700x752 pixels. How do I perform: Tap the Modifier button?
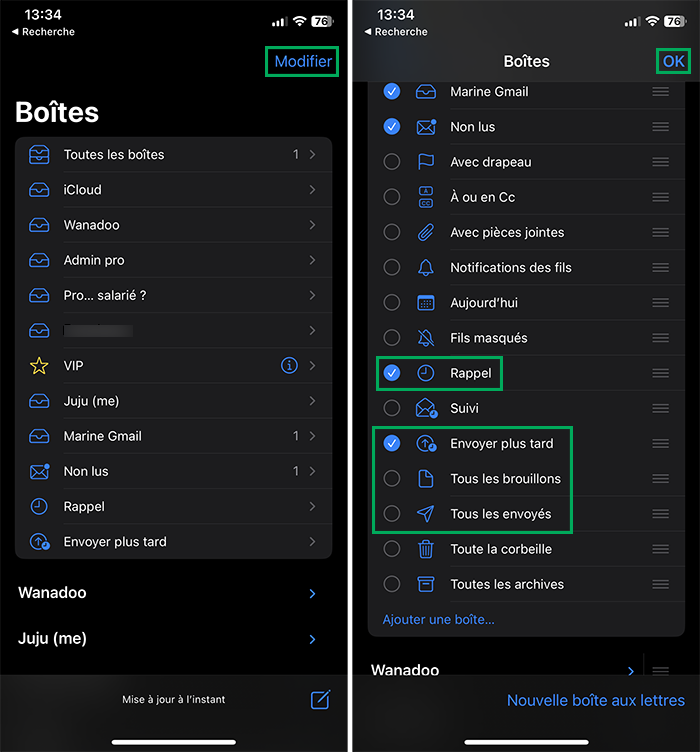tap(303, 61)
